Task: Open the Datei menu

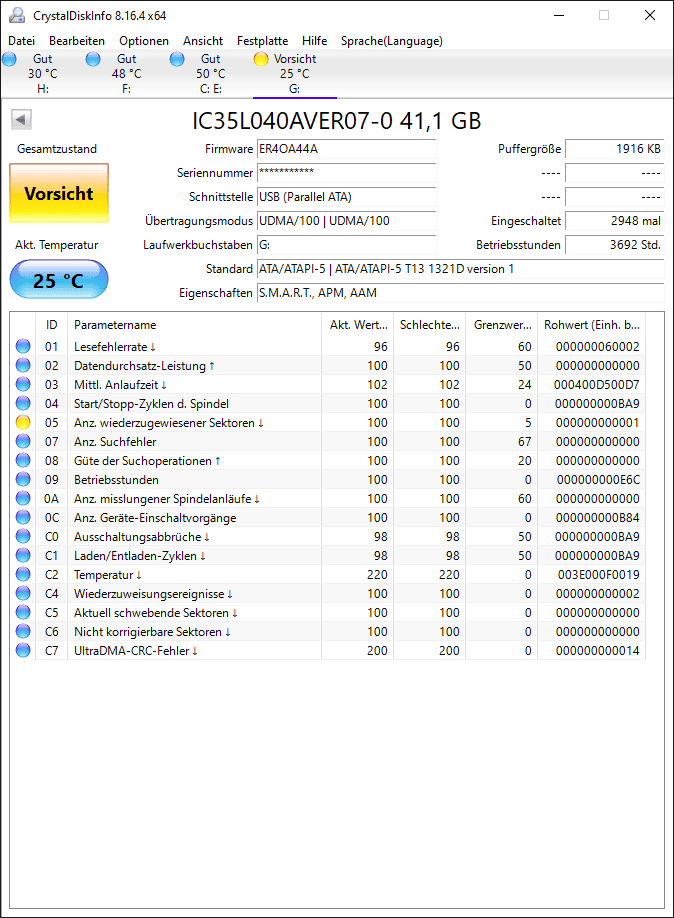Action: [22, 41]
